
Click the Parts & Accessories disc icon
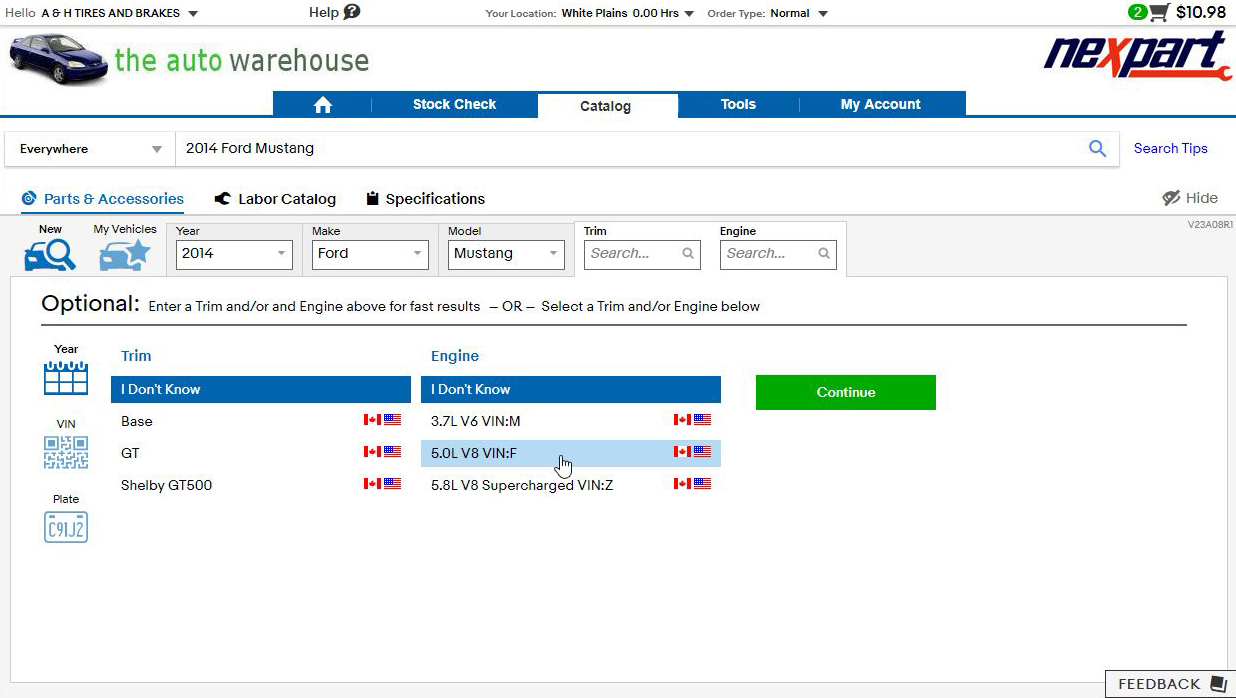coord(29,199)
